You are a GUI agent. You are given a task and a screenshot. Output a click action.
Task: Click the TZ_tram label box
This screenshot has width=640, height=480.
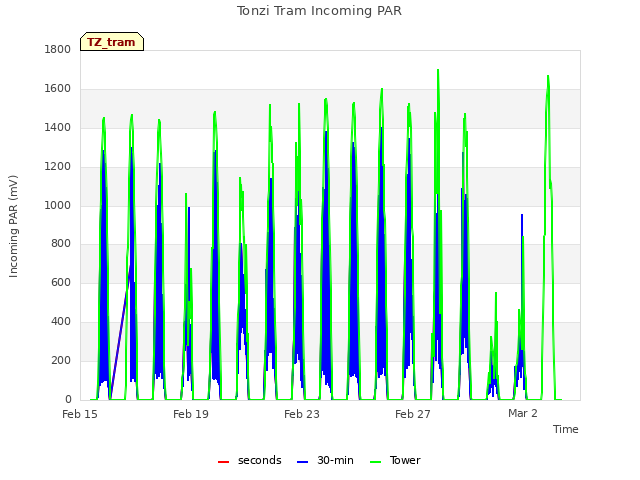(112, 42)
